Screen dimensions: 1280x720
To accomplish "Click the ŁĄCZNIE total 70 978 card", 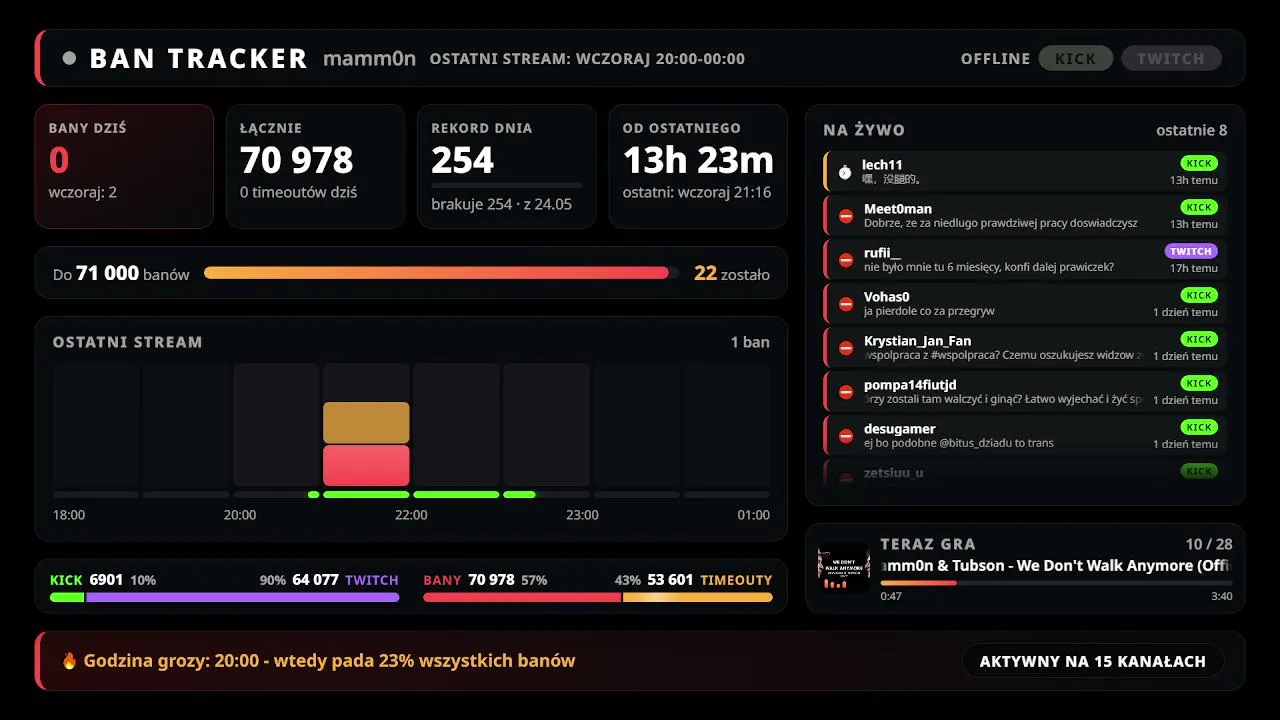I will (x=315, y=166).
